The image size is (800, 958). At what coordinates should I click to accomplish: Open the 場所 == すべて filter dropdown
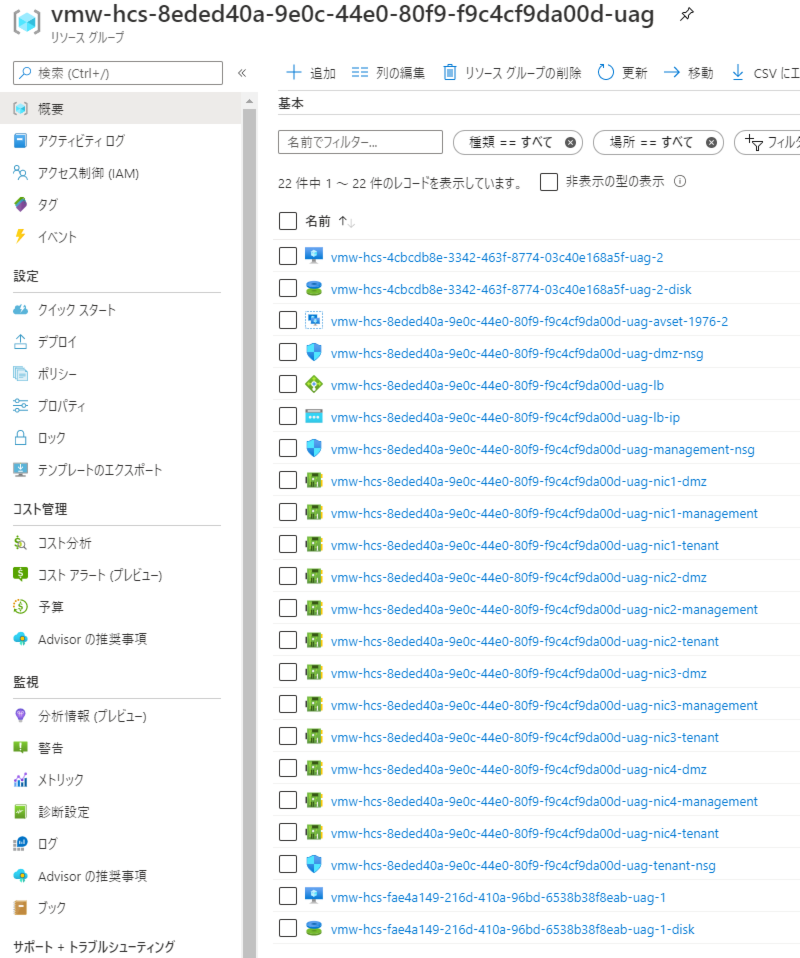click(x=651, y=142)
